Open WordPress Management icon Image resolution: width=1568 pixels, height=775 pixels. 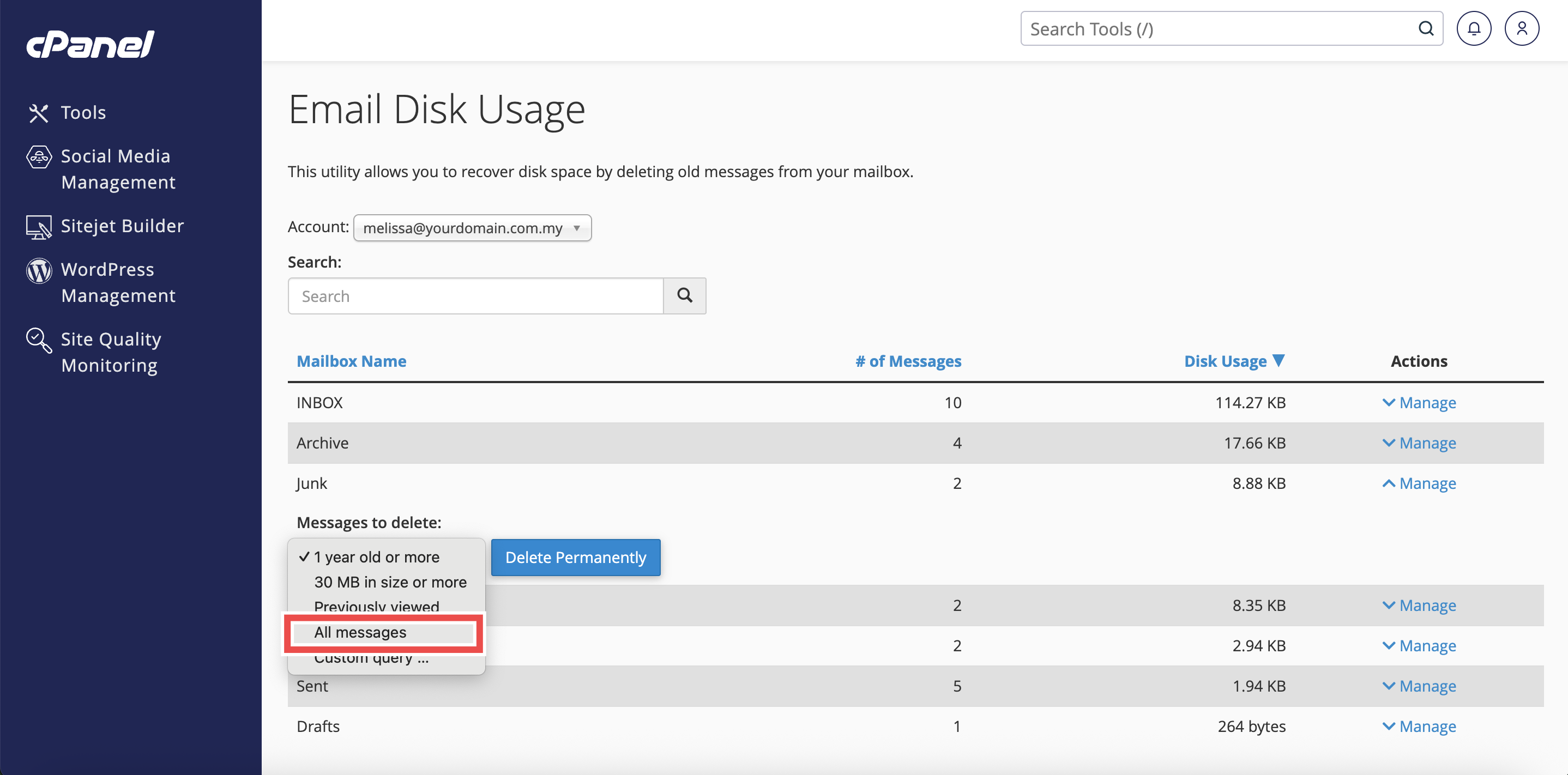click(x=38, y=271)
